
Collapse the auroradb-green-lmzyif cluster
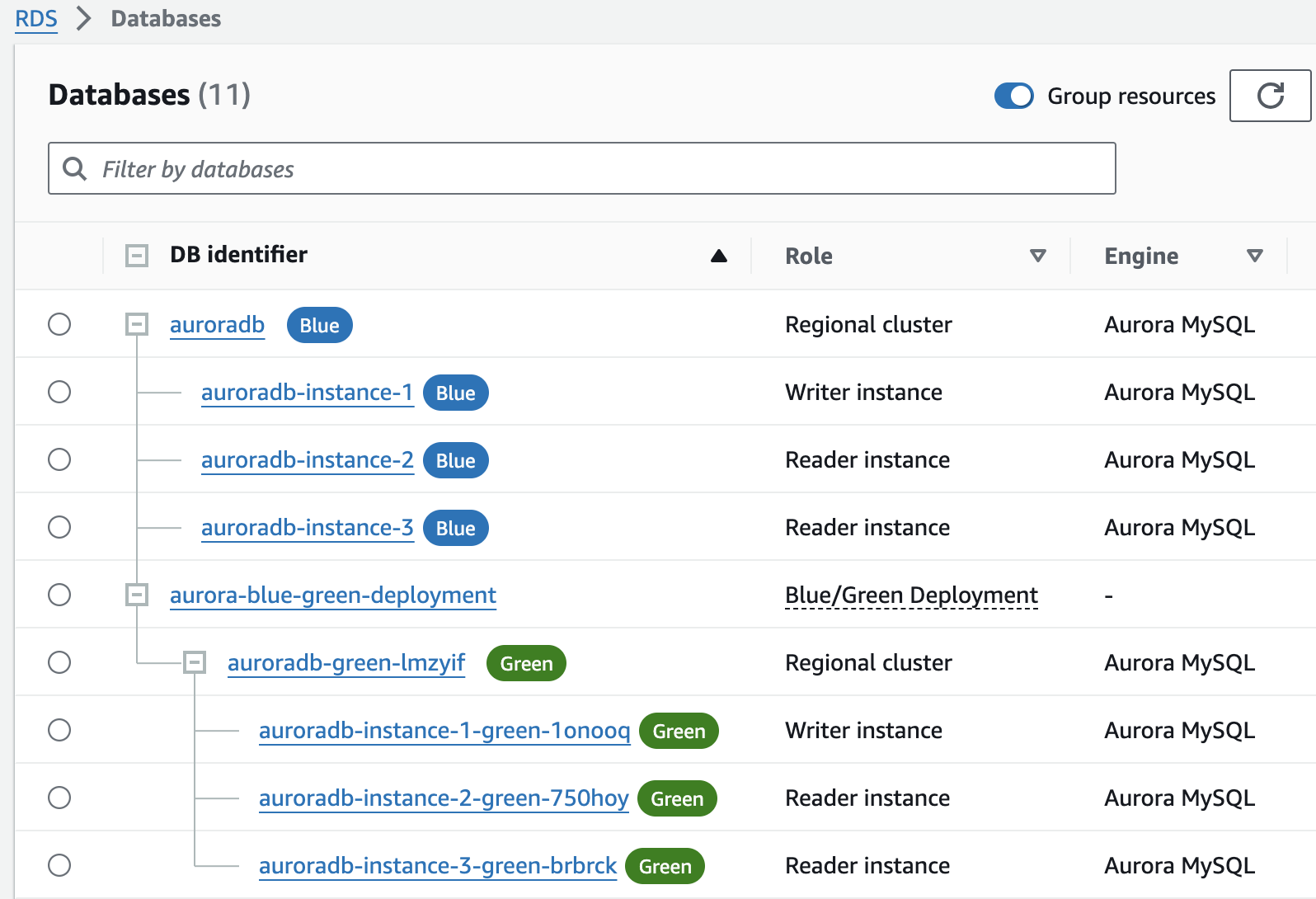195,662
